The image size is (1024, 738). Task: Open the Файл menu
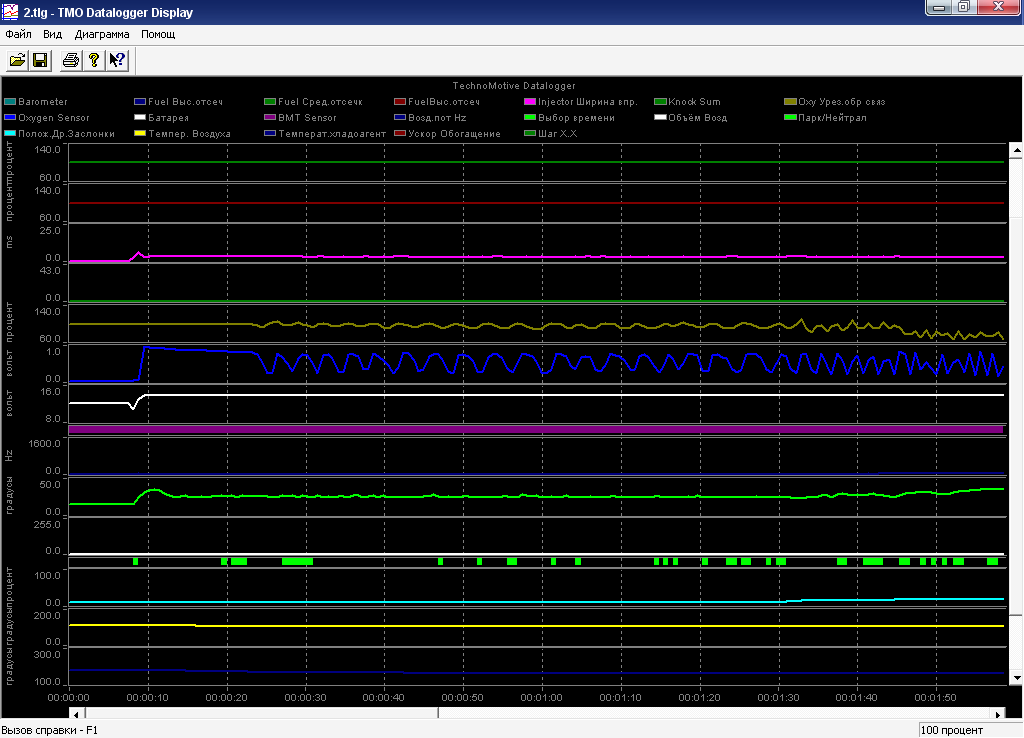point(18,34)
